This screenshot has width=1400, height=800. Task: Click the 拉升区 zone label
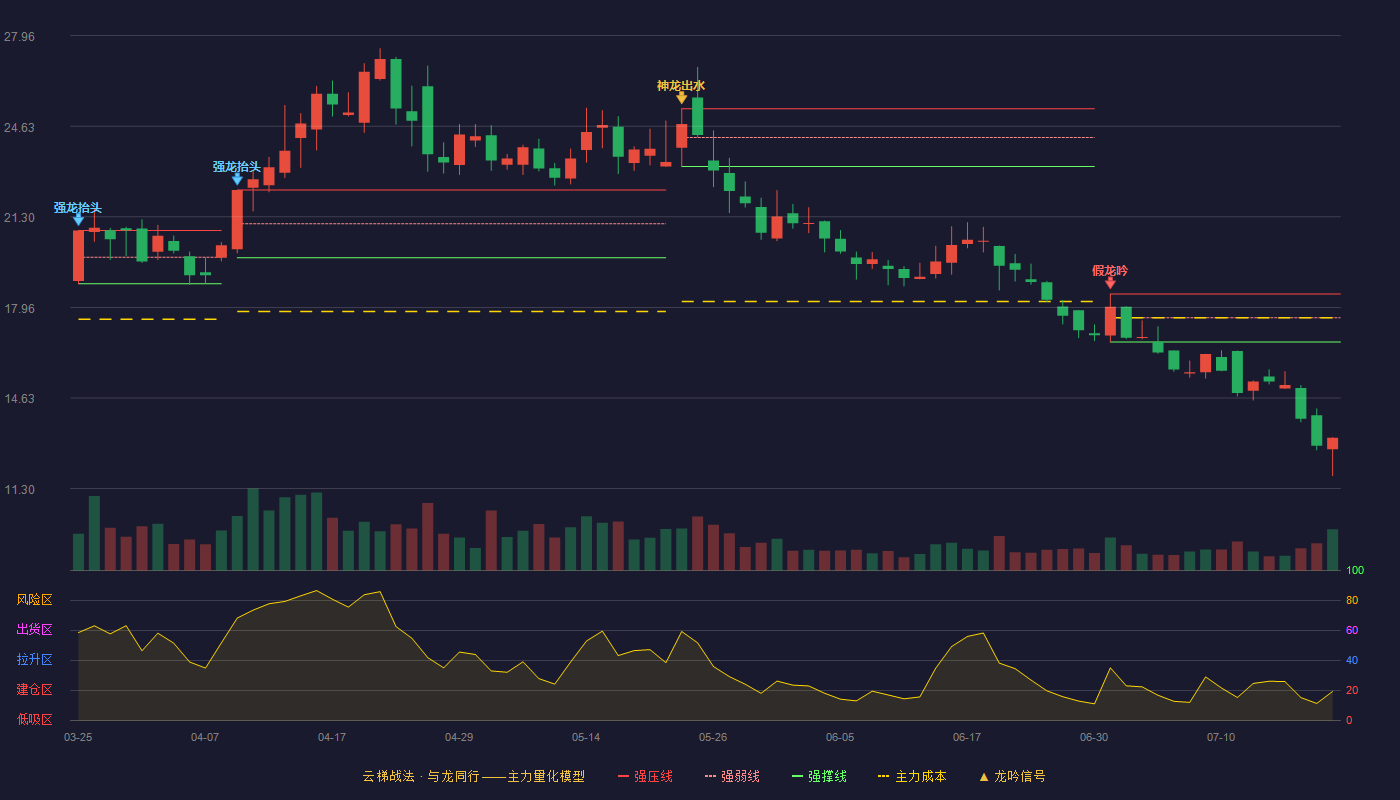[x=34, y=660]
